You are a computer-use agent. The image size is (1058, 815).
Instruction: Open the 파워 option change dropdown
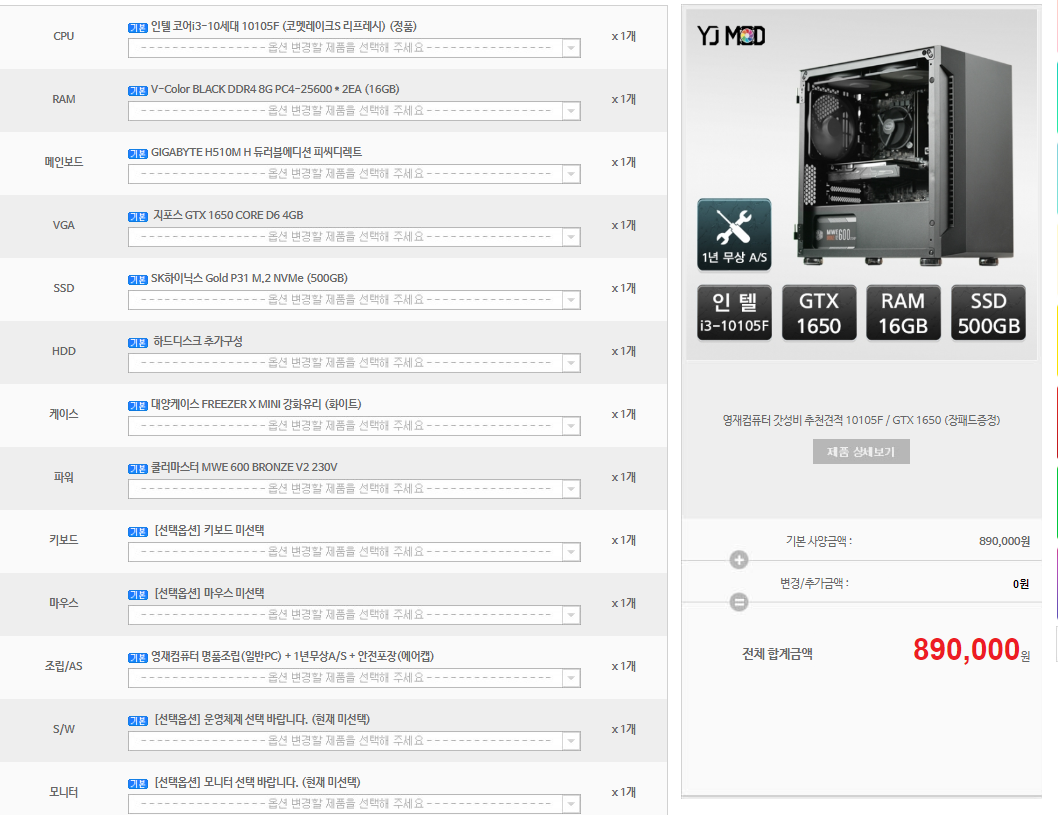point(354,488)
